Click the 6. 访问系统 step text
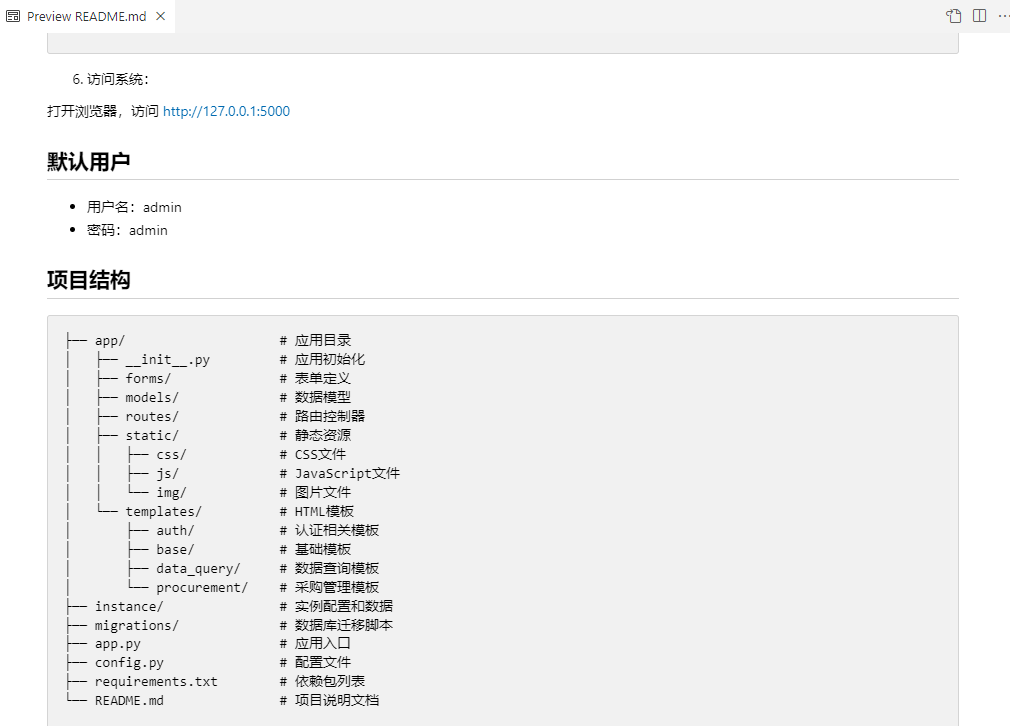The height and width of the screenshot is (726, 1010). point(110,79)
